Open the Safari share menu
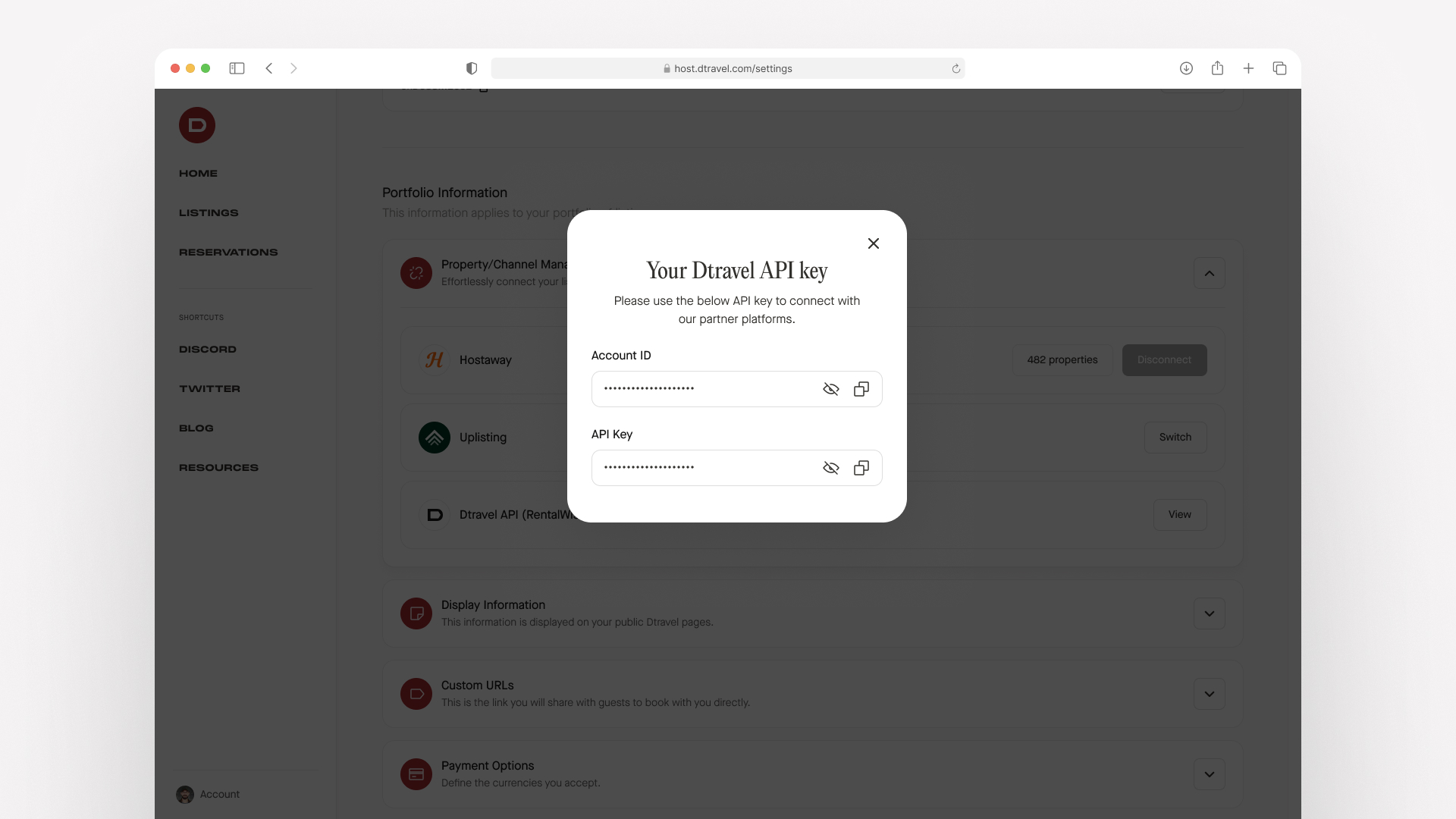This screenshot has width=1456, height=819. (x=1217, y=67)
